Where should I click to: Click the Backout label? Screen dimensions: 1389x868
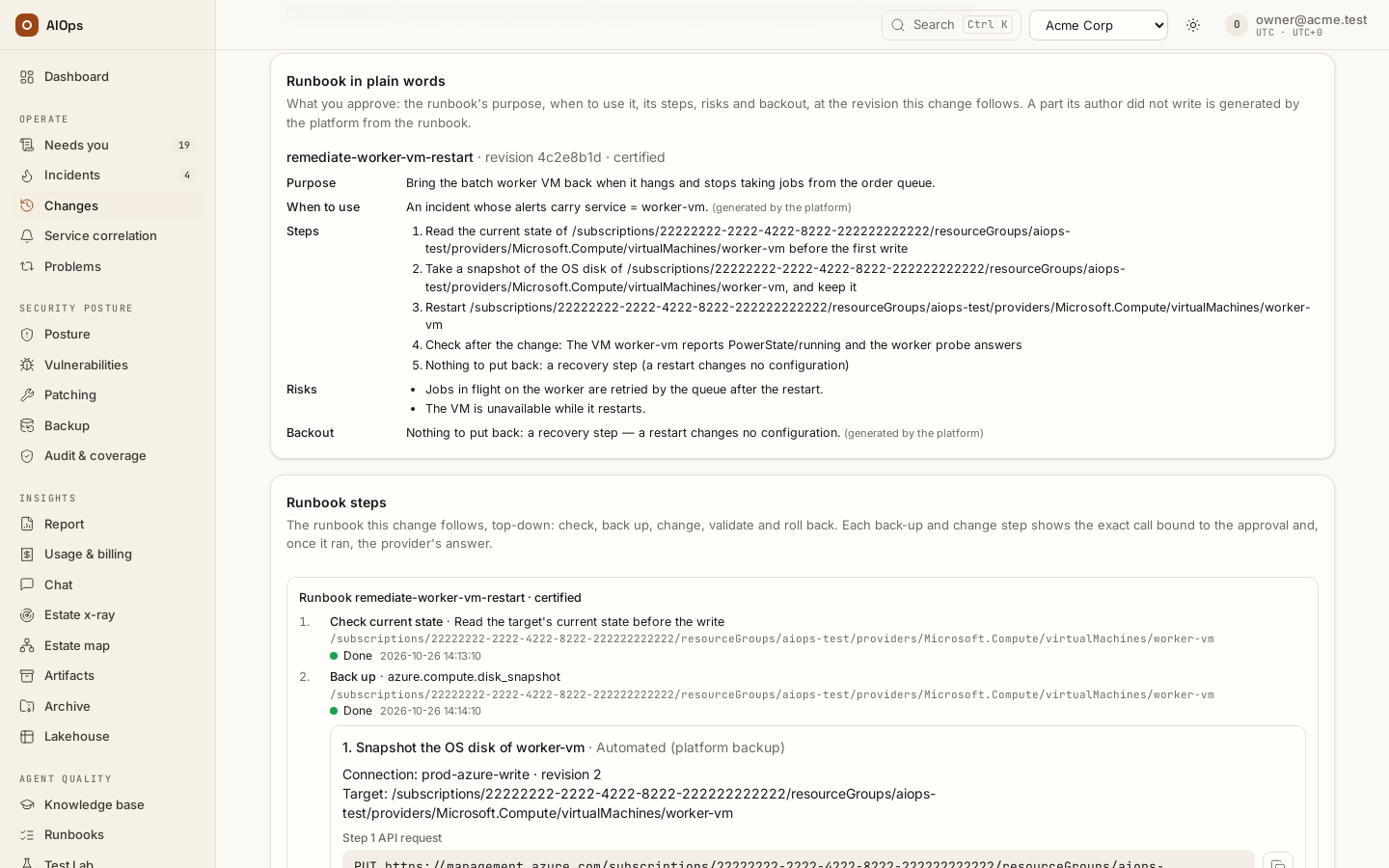[x=310, y=433]
